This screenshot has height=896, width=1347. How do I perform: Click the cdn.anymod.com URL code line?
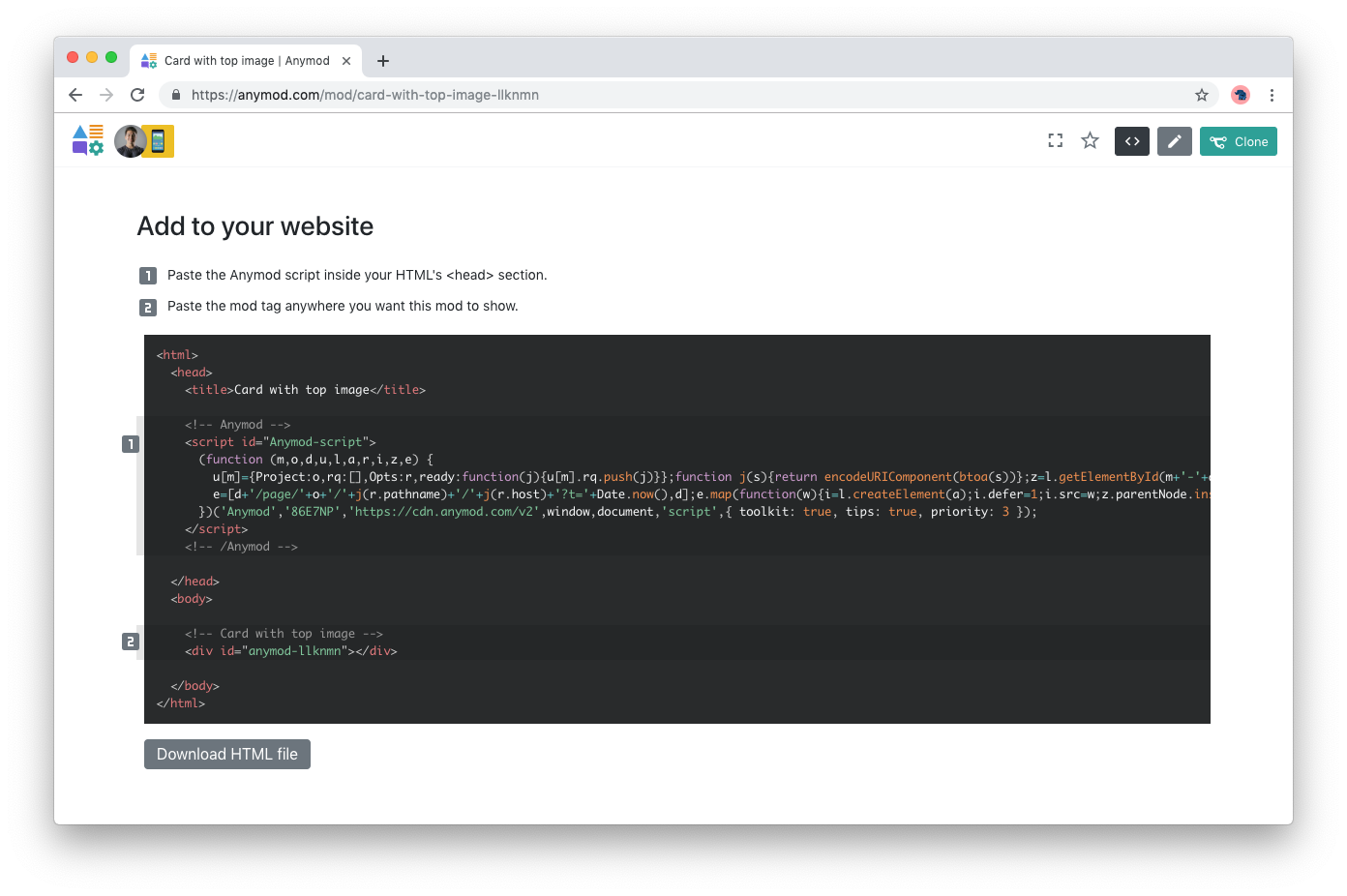click(617, 512)
